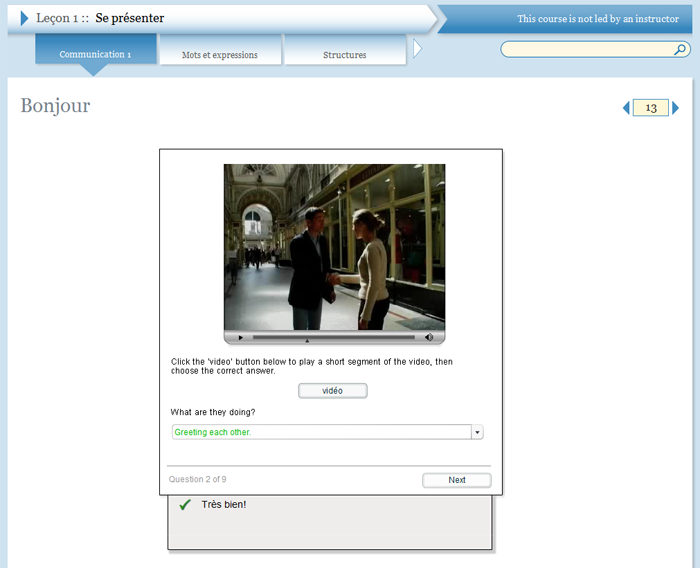Image resolution: width=700 pixels, height=568 pixels.
Task: Click 'Très bien!' feedback text
Action: [x=224, y=505]
